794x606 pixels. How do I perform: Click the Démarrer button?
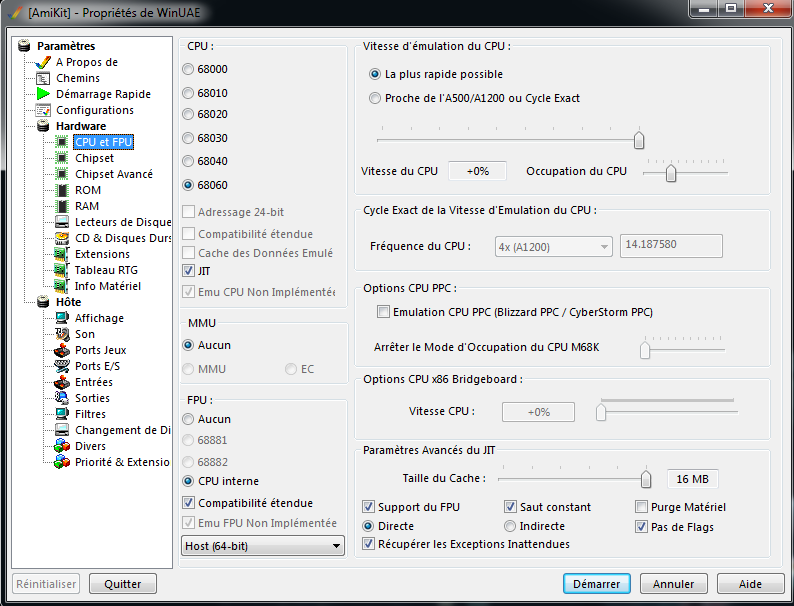[x=597, y=584]
